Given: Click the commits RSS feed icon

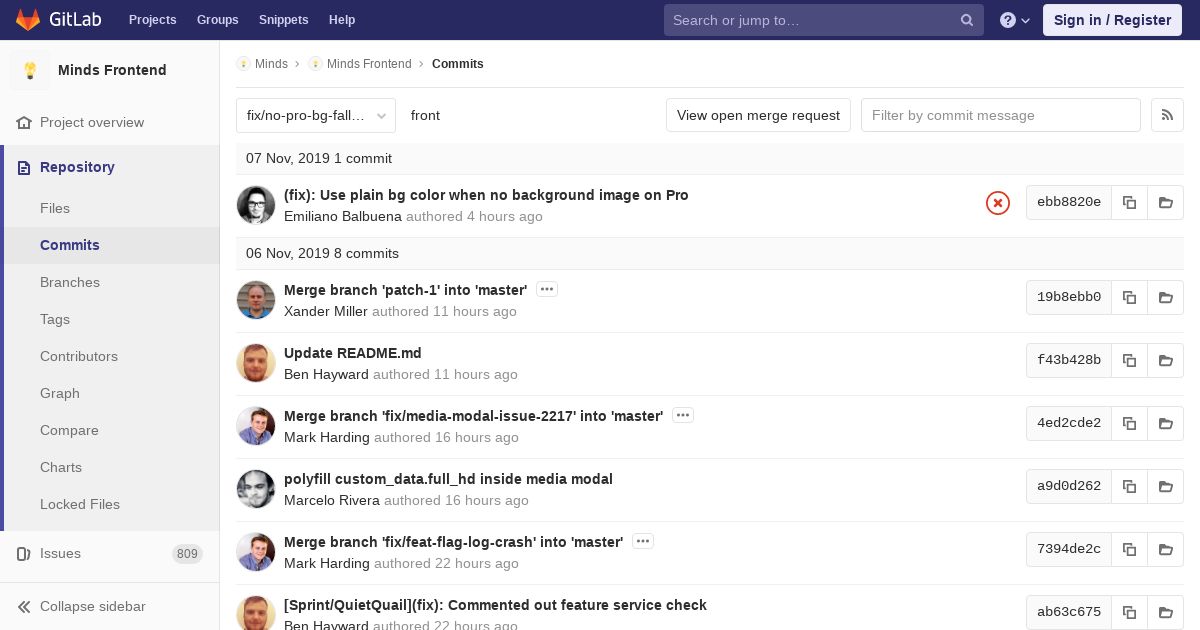Looking at the screenshot, I should click(x=1167, y=115).
